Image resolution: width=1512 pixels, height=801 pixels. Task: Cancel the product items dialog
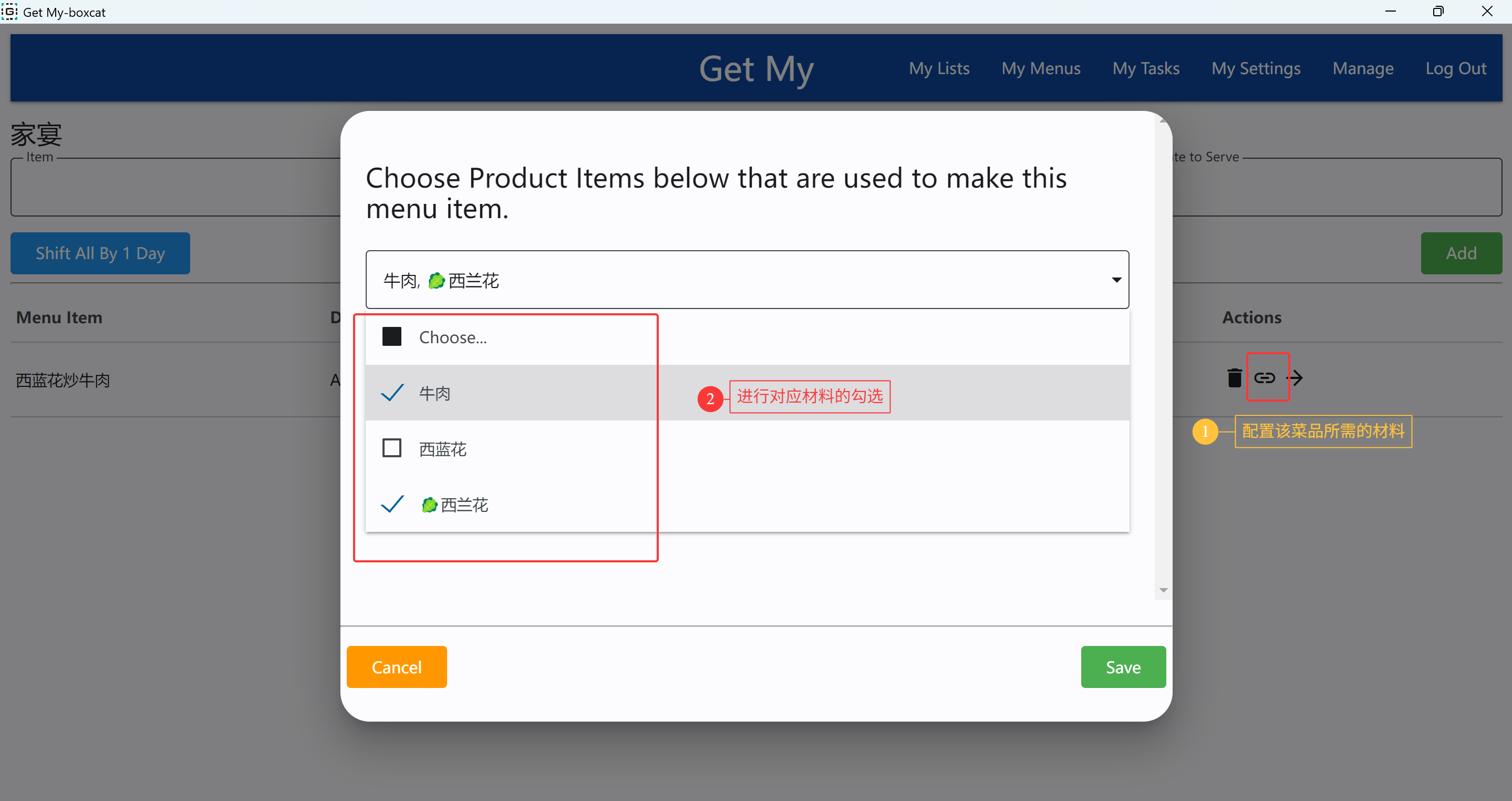[397, 667]
